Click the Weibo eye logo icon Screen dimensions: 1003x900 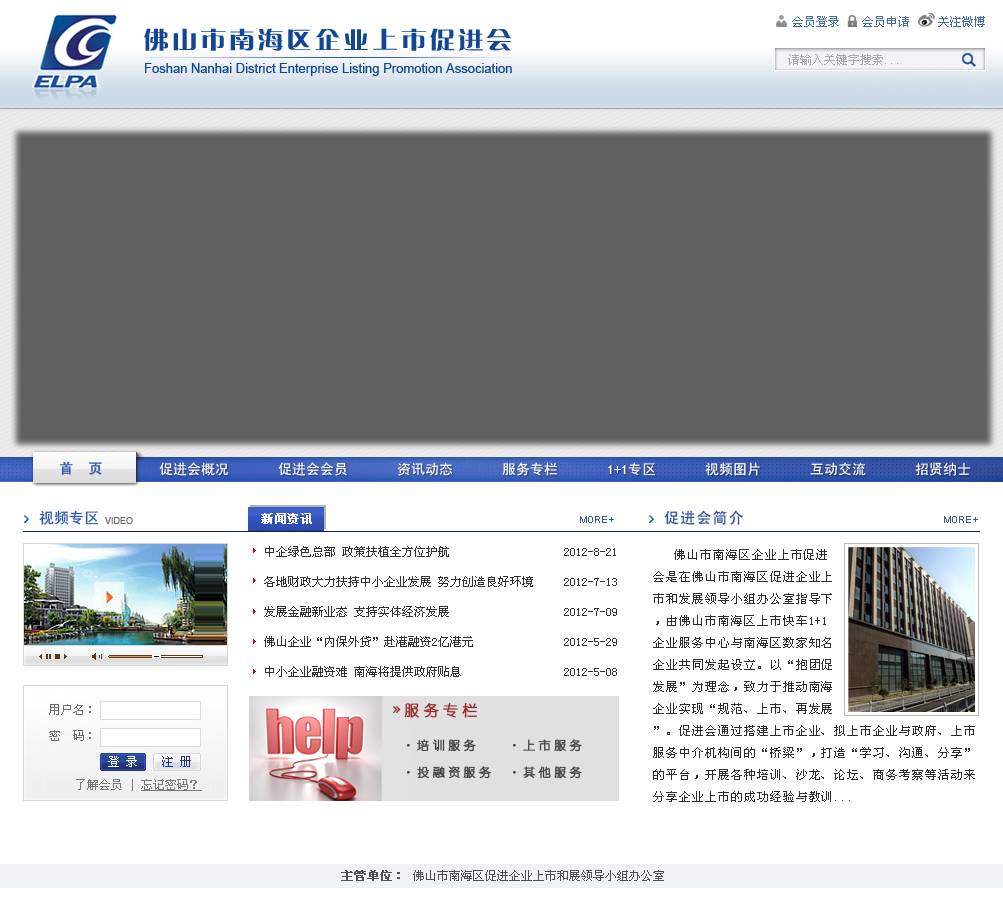926,20
